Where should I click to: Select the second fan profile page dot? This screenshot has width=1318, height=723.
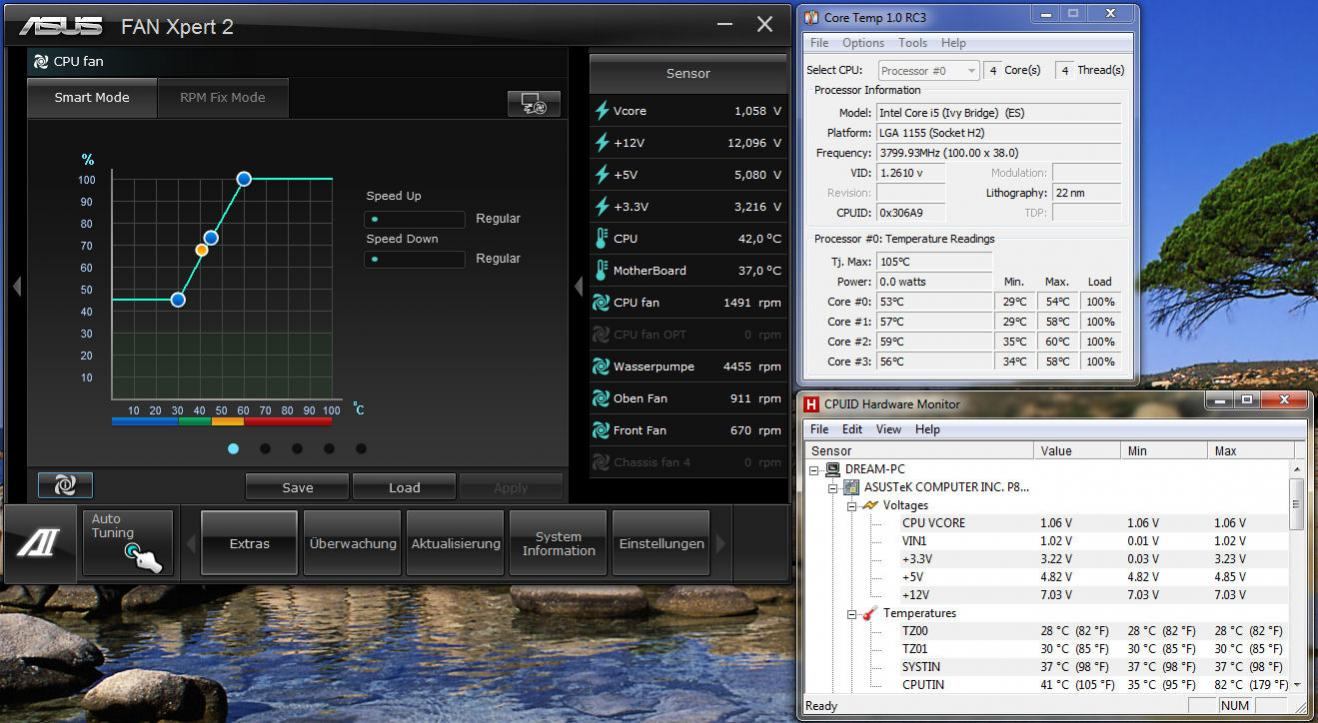(265, 449)
